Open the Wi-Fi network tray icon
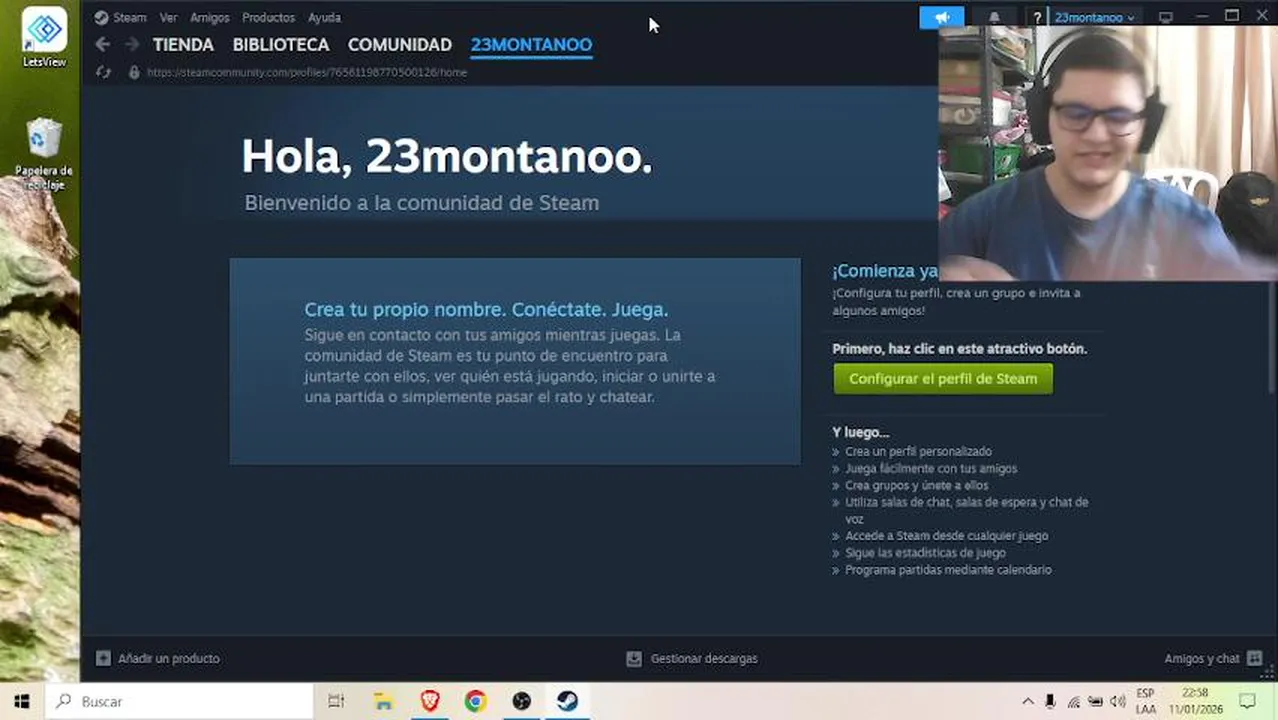Image resolution: width=1278 pixels, height=720 pixels. coord(1074,702)
